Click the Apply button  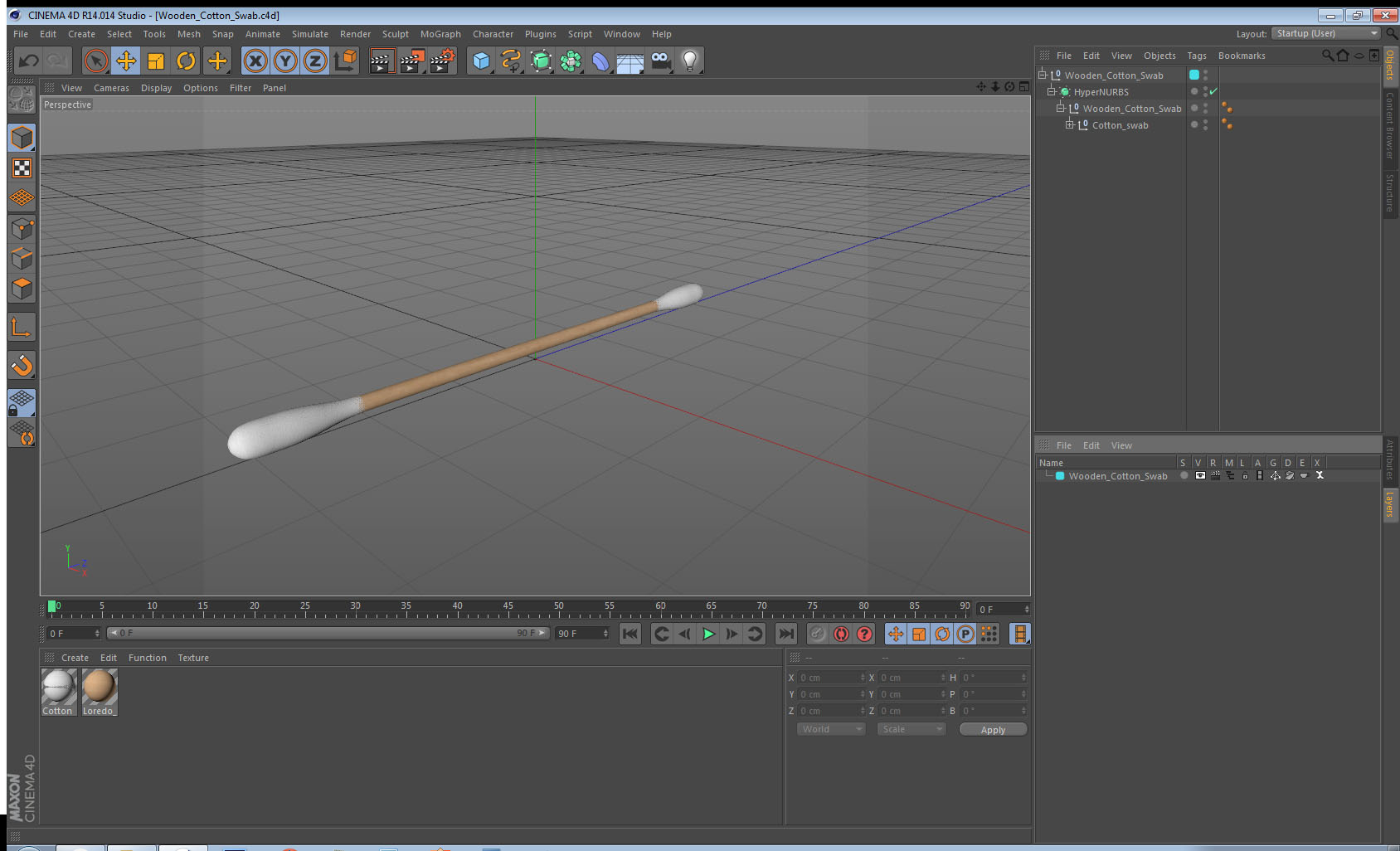click(993, 730)
